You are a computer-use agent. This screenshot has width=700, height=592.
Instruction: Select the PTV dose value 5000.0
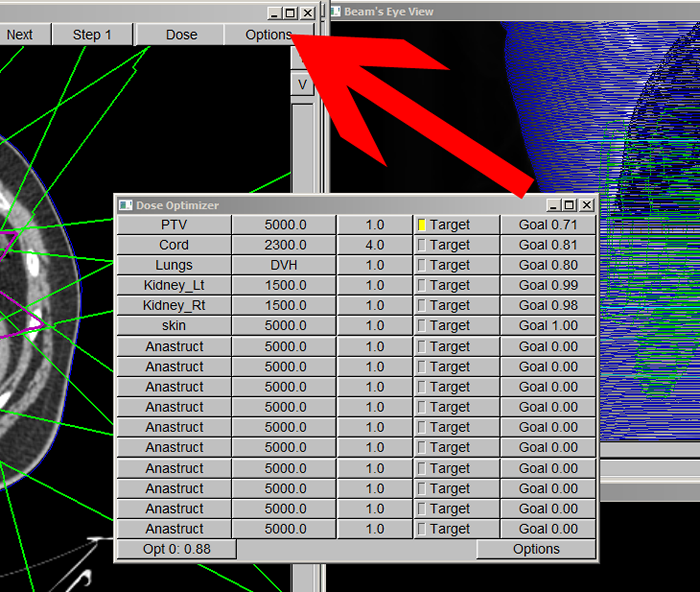tap(284, 225)
